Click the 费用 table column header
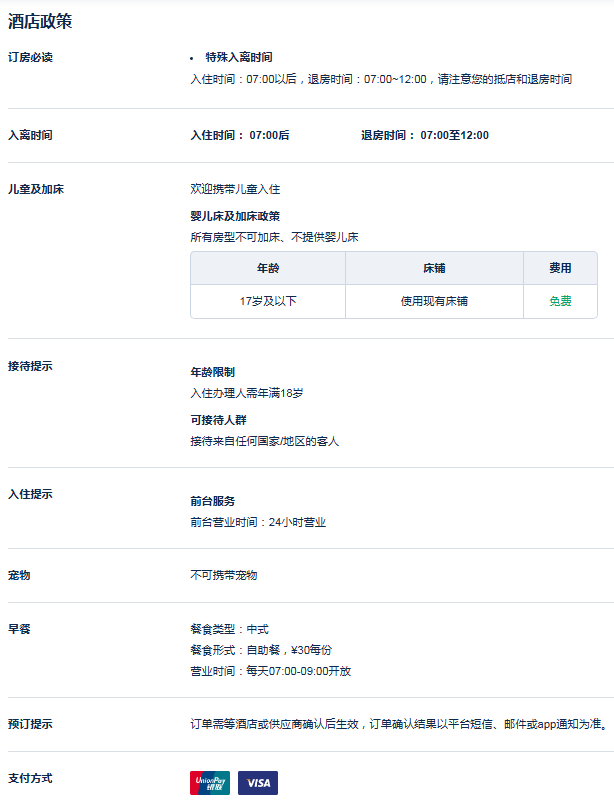 [560, 268]
